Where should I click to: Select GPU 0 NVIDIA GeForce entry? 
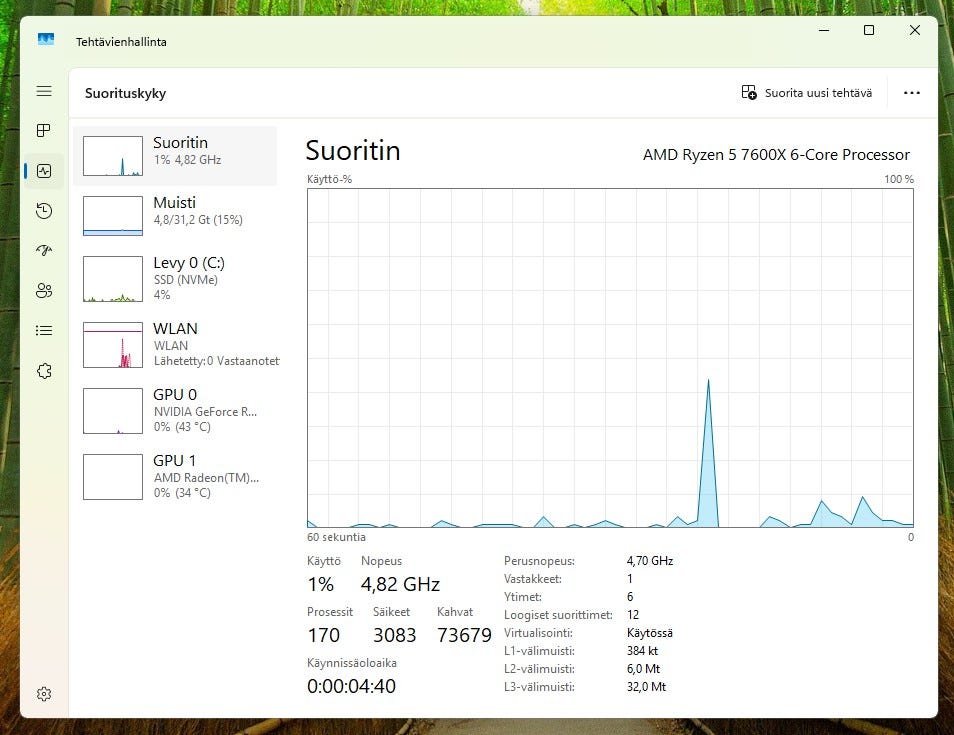(175, 410)
